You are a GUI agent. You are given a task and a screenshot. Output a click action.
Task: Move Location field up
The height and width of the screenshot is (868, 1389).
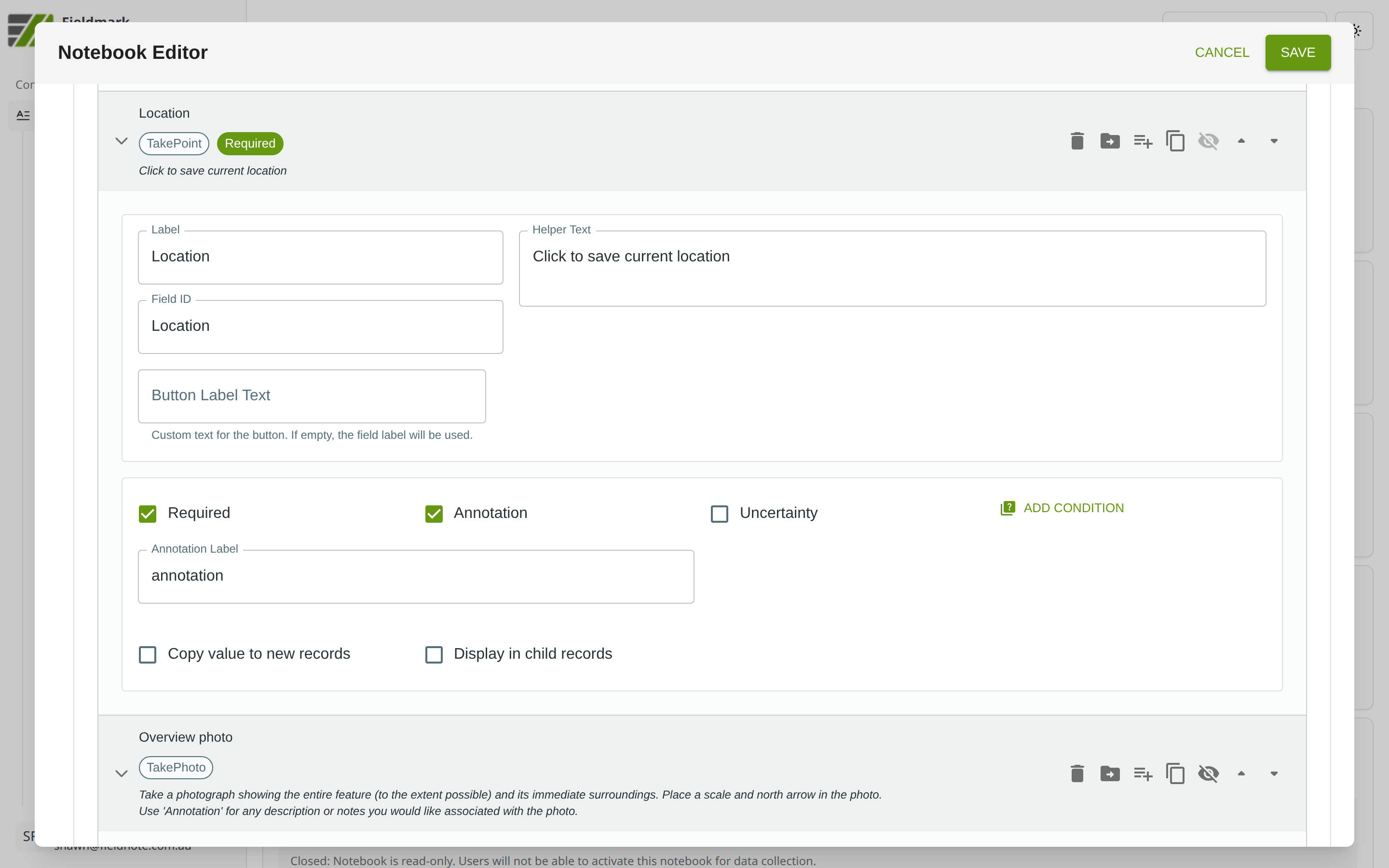coord(1241,141)
